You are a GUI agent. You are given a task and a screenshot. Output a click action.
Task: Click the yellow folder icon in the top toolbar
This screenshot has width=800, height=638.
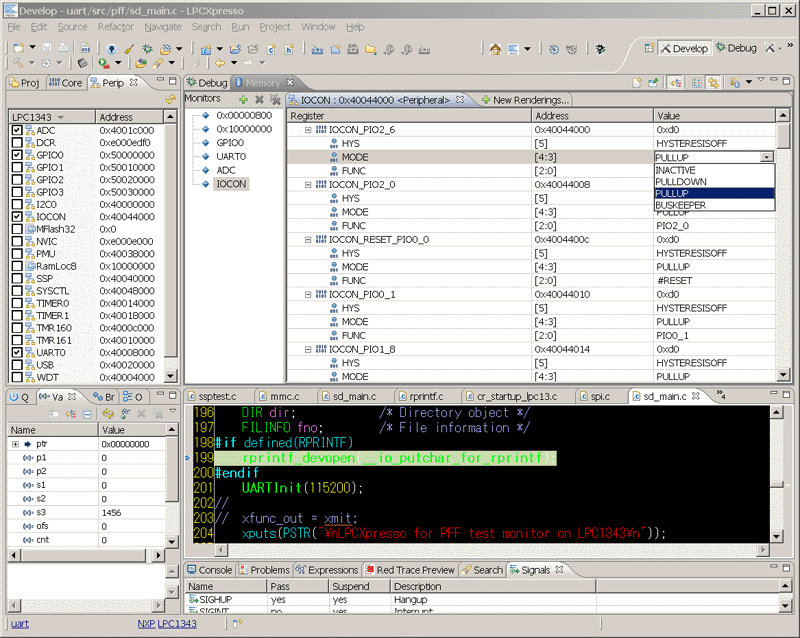(x=370, y=49)
